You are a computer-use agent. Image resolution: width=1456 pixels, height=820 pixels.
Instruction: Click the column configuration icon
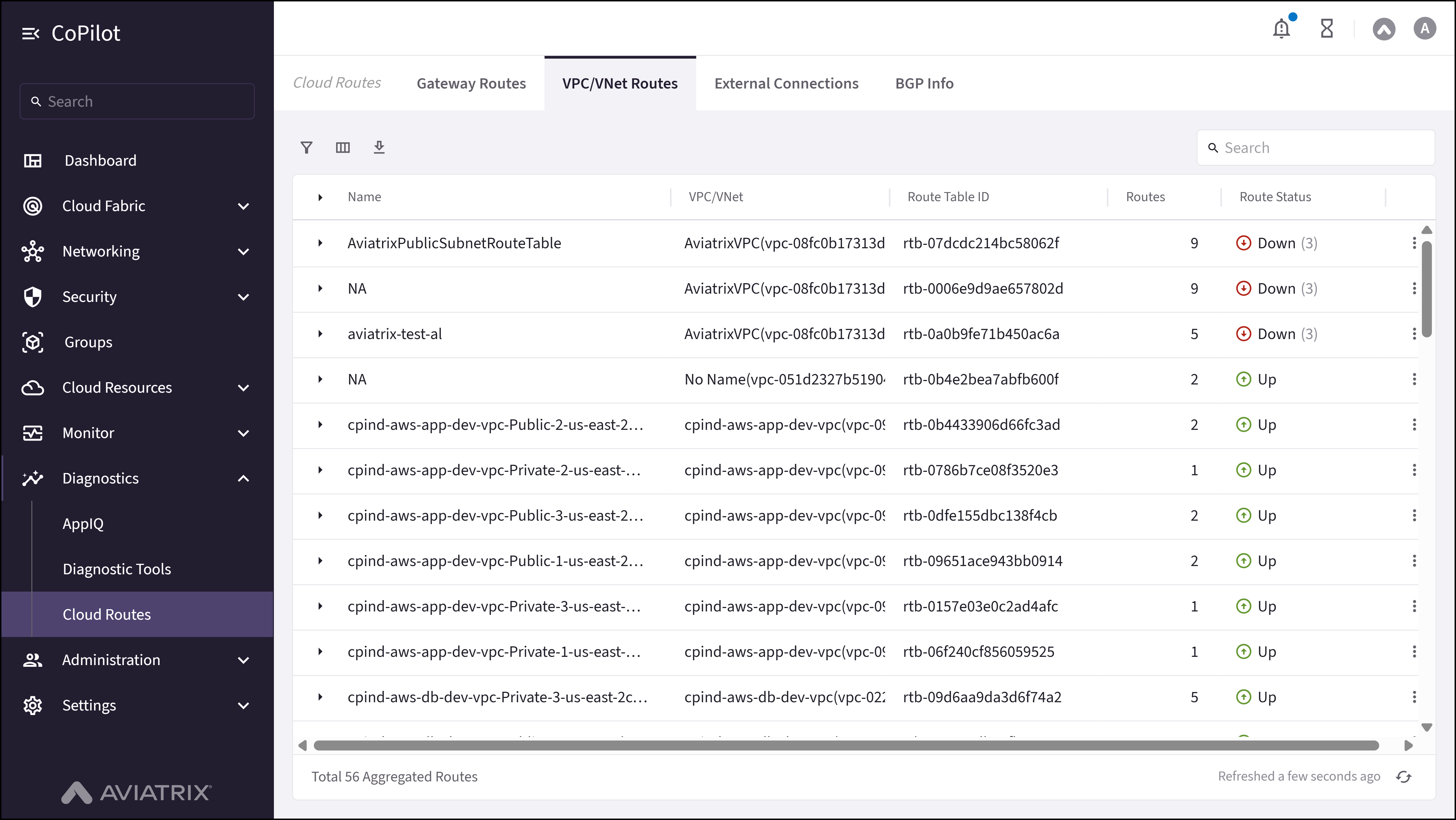coord(343,148)
